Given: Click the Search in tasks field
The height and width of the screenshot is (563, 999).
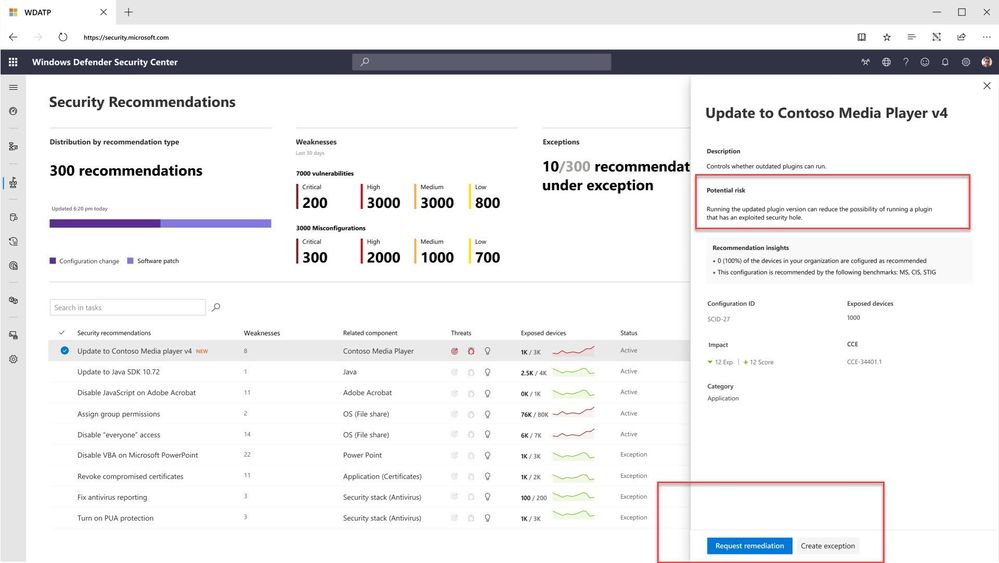Looking at the screenshot, I should point(127,307).
